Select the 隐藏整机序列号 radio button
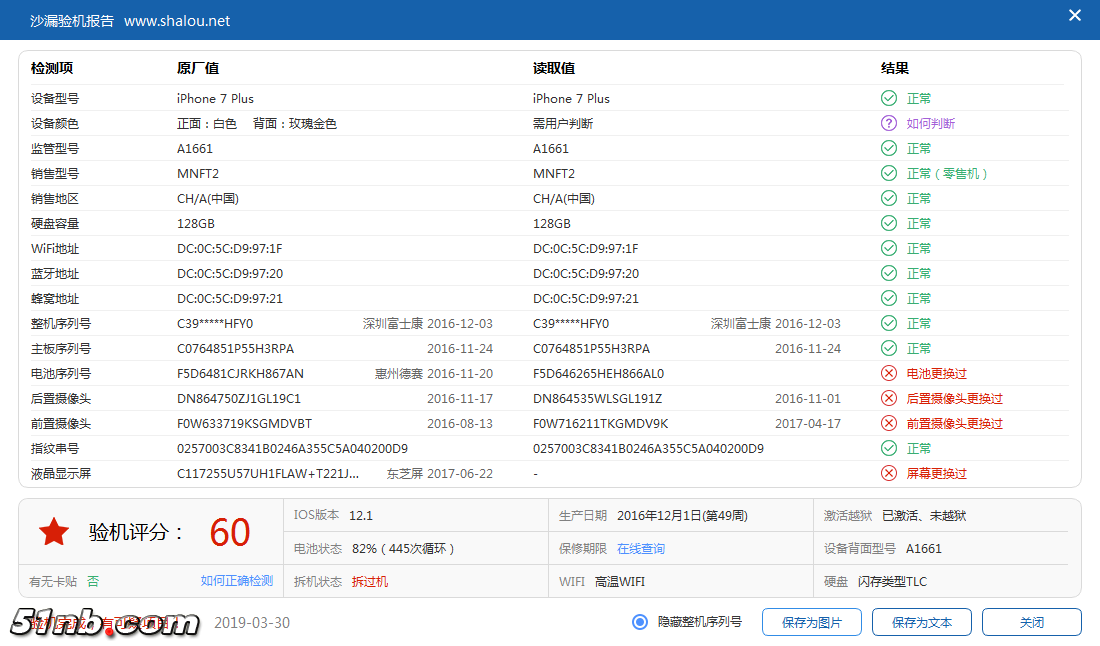1100x646 pixels. (x=638, y=621)
